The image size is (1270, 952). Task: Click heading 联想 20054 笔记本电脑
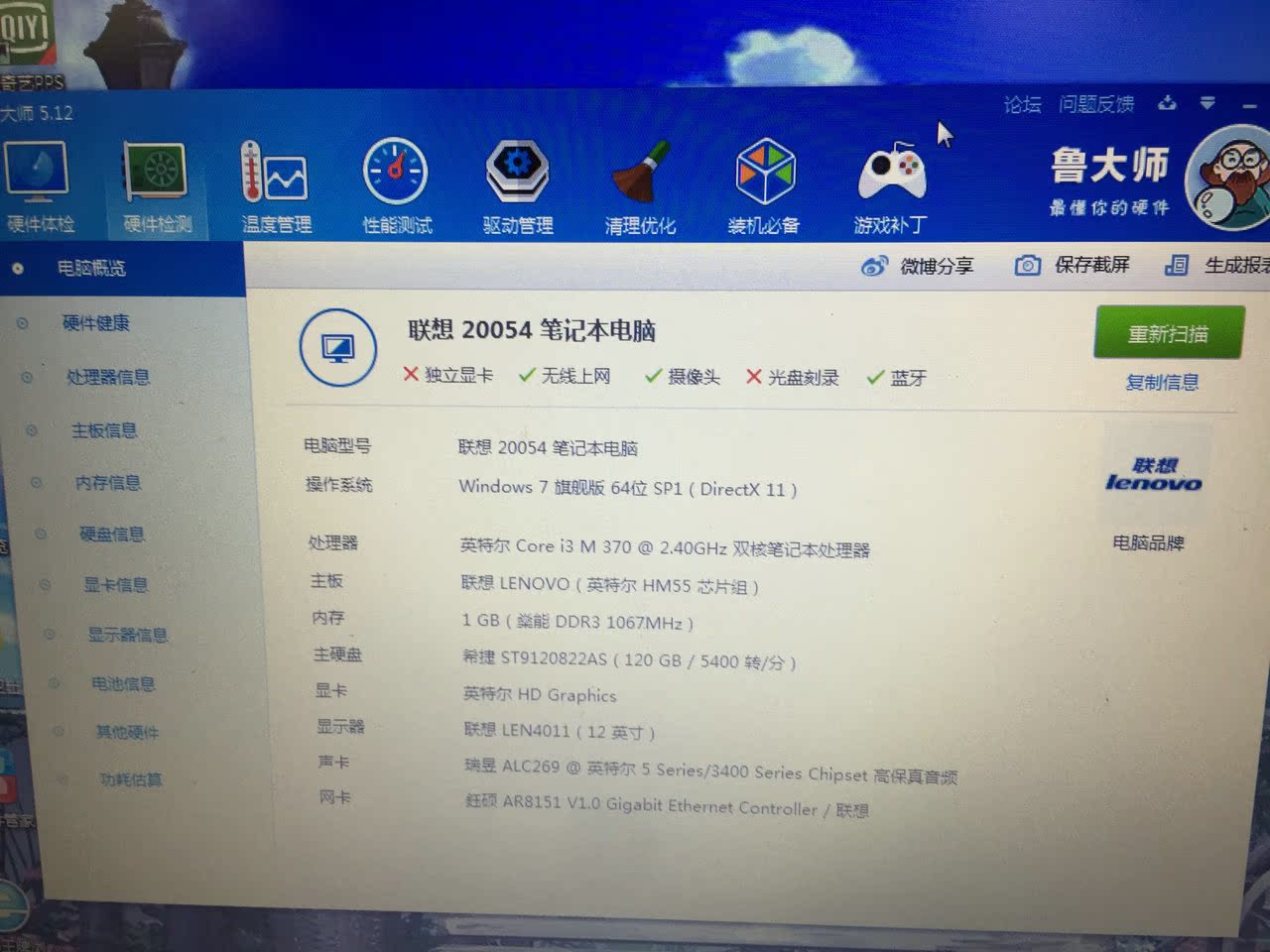(x=532, y=330)
